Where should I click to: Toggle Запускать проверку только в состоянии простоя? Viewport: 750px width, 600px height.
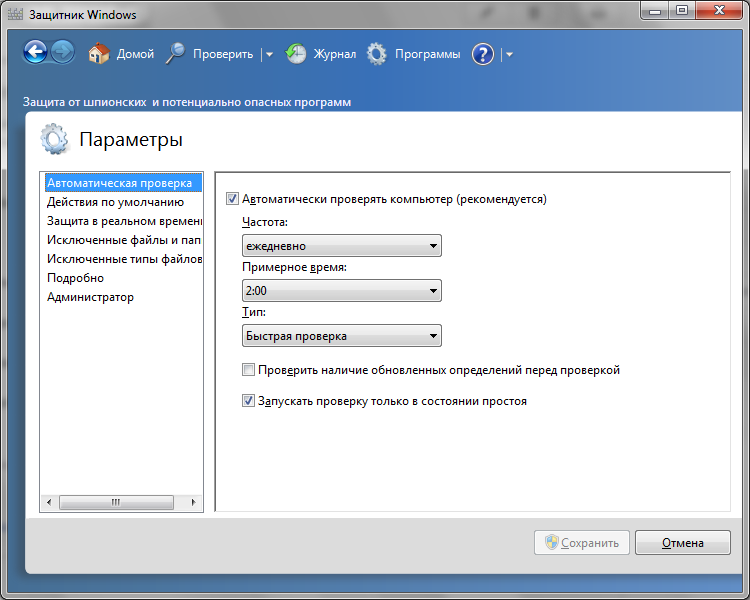(x=248, y=400)
